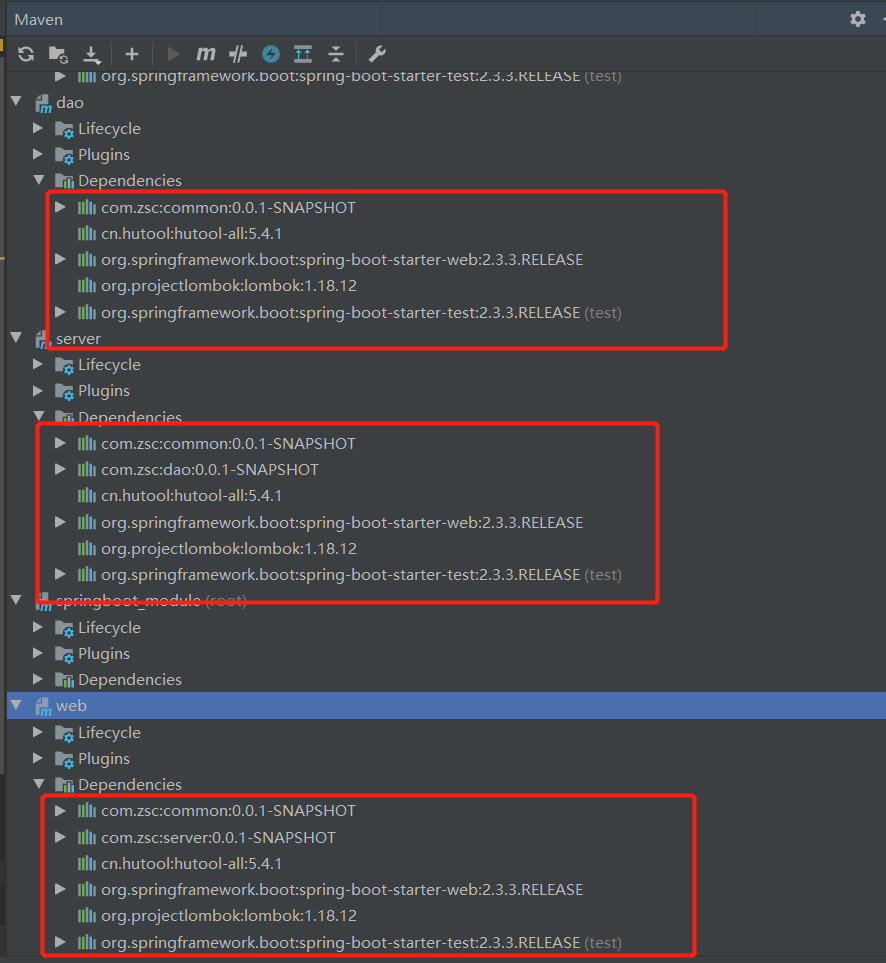
Task: Expand com.zsc:dao:0.0.1-SNAPSHOT dependency
Action: pyautogui.click(x=60, y=469)
